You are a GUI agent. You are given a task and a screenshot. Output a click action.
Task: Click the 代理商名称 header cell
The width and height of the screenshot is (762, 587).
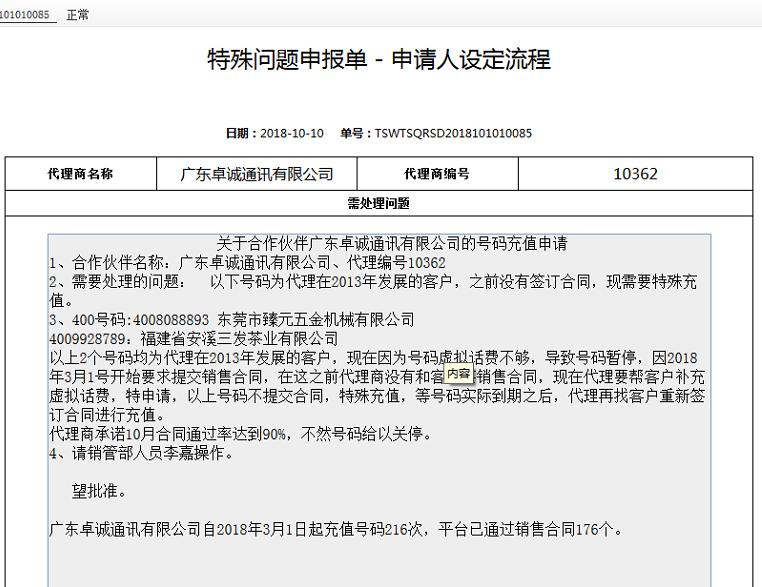point(80,174)
